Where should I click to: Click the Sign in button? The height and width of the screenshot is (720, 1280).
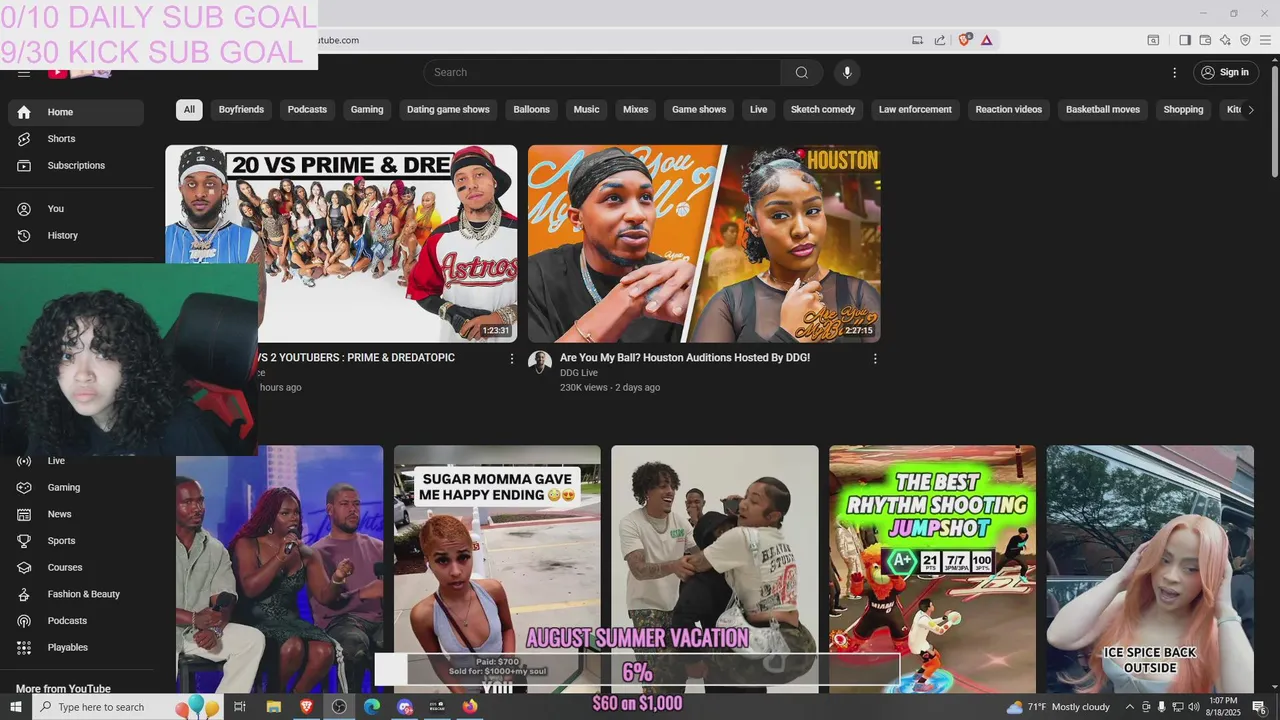pos(1225,72)
